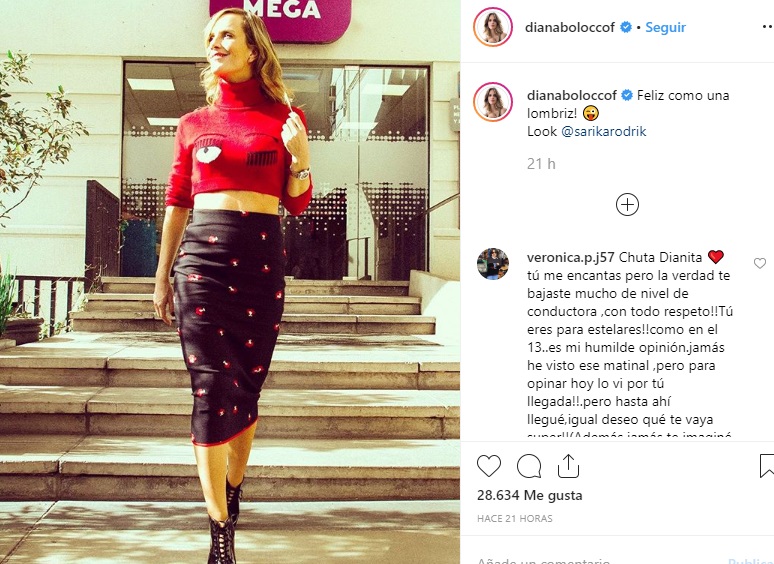The width and height of the screenshot is (774, 564).
Task: Click the verified badge in the header
Action: tap(625, 27)
